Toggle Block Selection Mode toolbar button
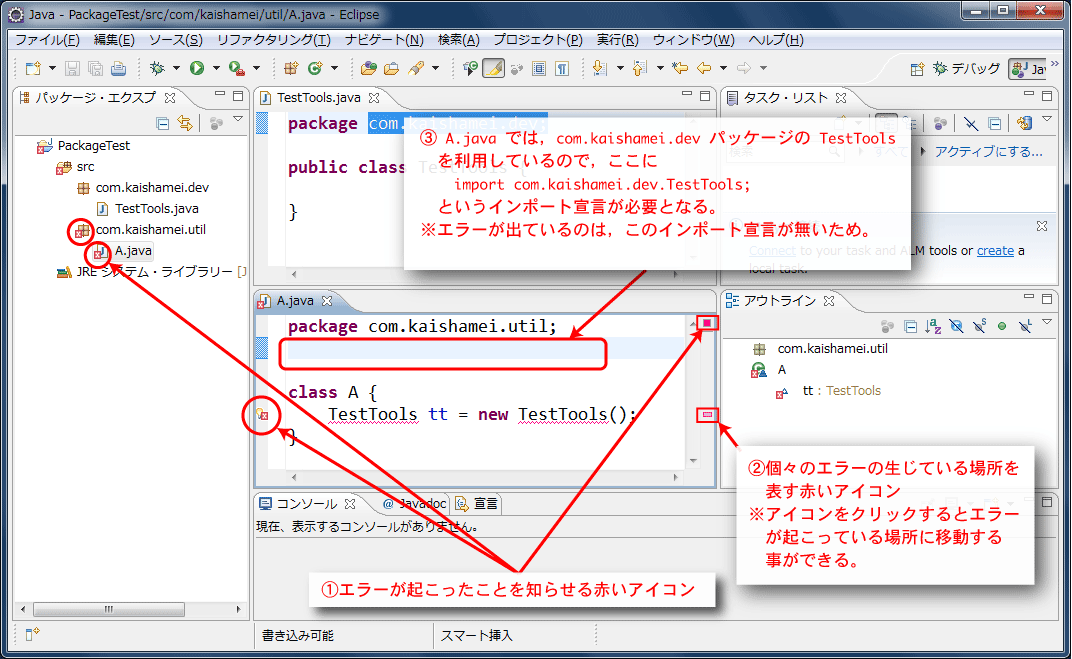Image resolution: width=1072 pixels, height=659 pixels. coord(539,68)
